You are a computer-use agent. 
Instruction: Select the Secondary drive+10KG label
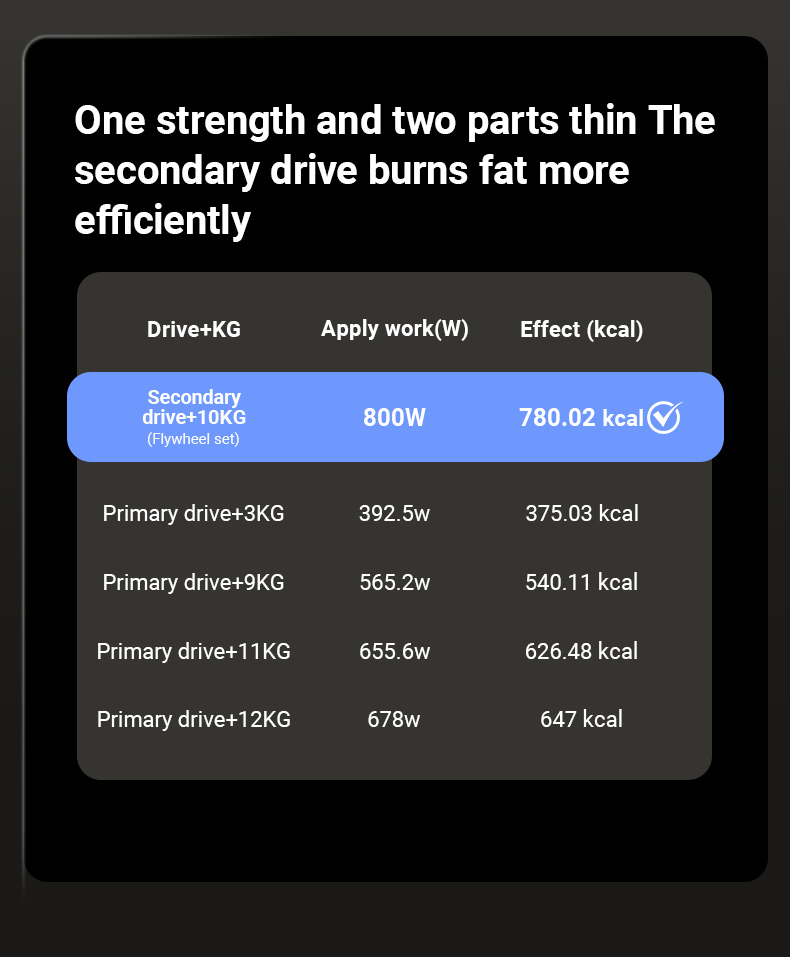click(x=194, y=407)
